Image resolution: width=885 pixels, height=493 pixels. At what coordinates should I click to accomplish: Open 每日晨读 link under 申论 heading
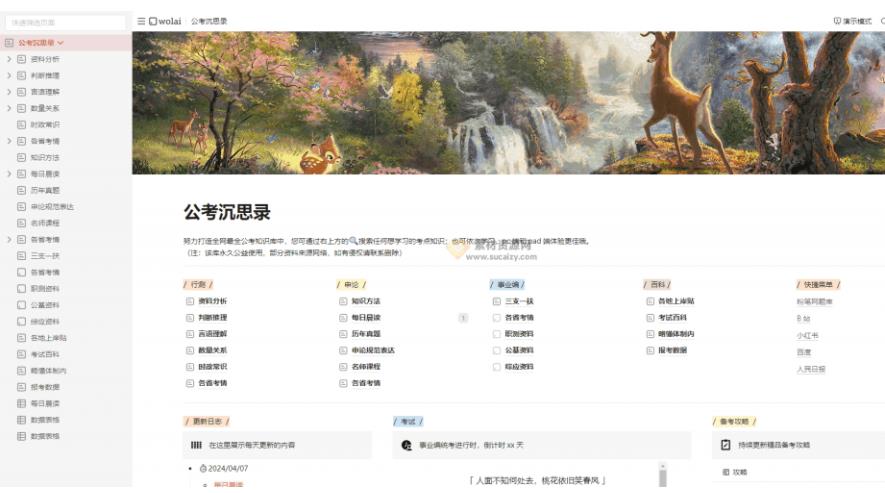(366, 318)
